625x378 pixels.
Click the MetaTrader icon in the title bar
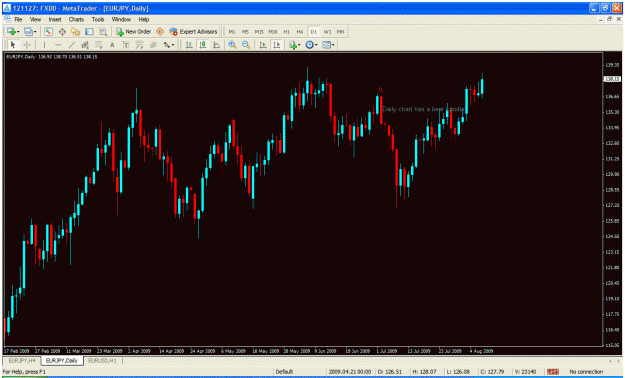coord(7,8)
